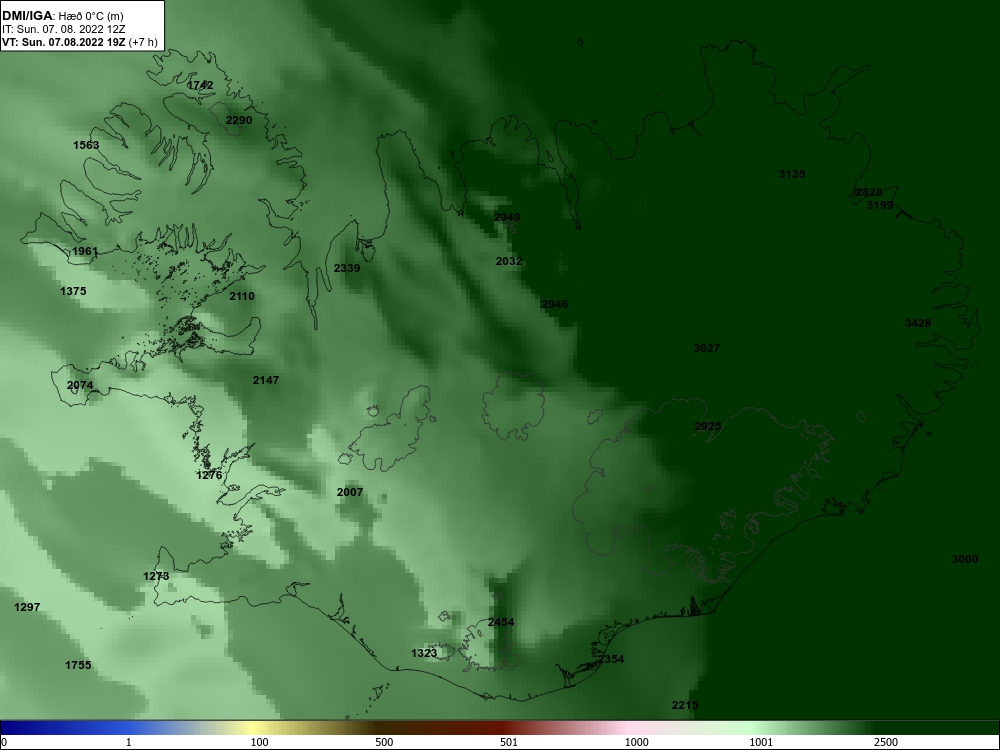Click the 1000 label on the color scale
This screenshot has width=1000, height=750.
pyautogui.click(x=636, y=742)
